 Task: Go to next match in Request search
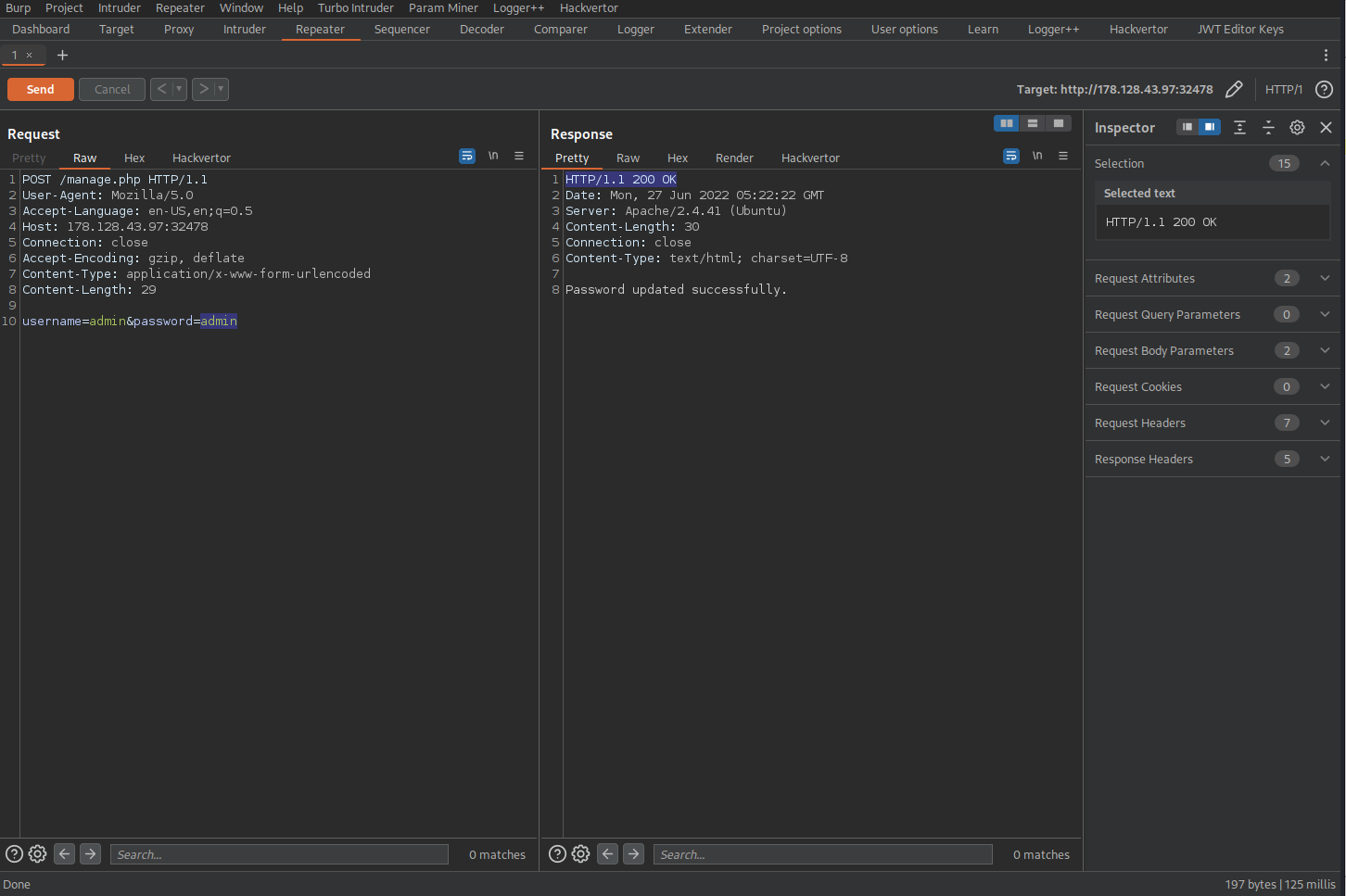90,853
